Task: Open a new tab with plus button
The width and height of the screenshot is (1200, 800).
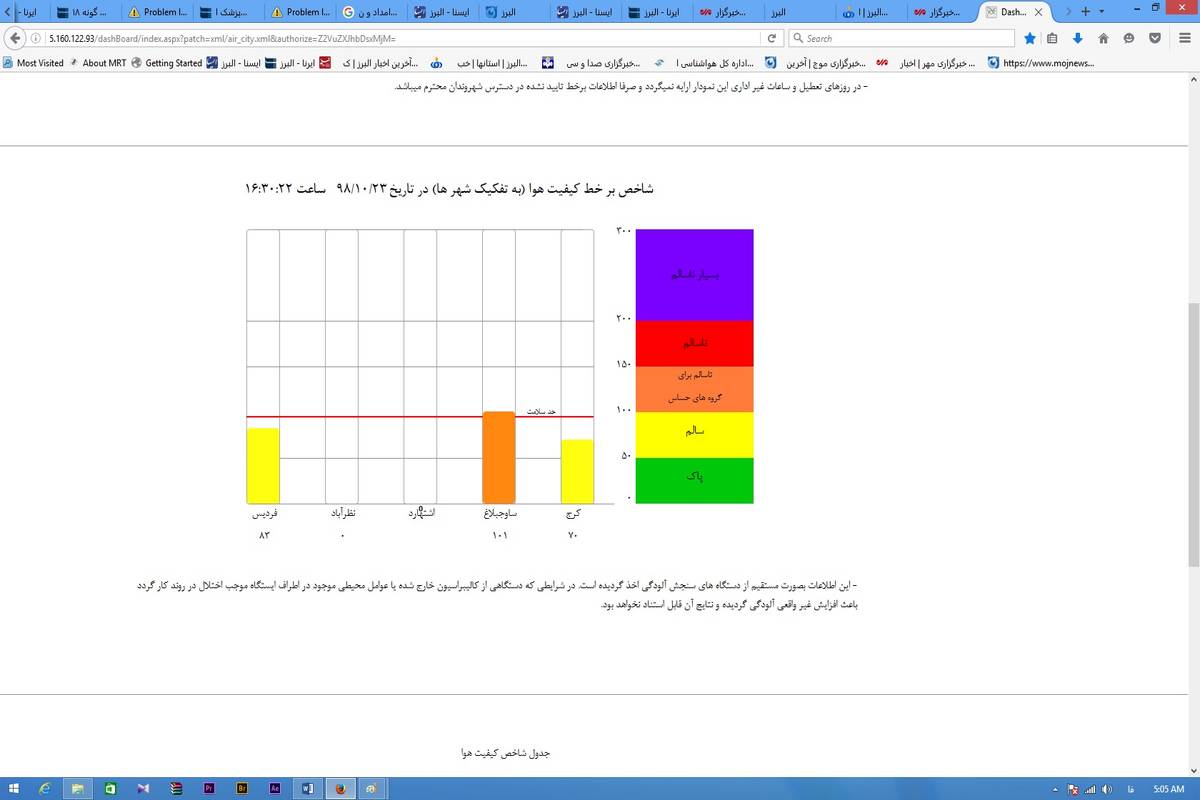Action: point(1086,11)
